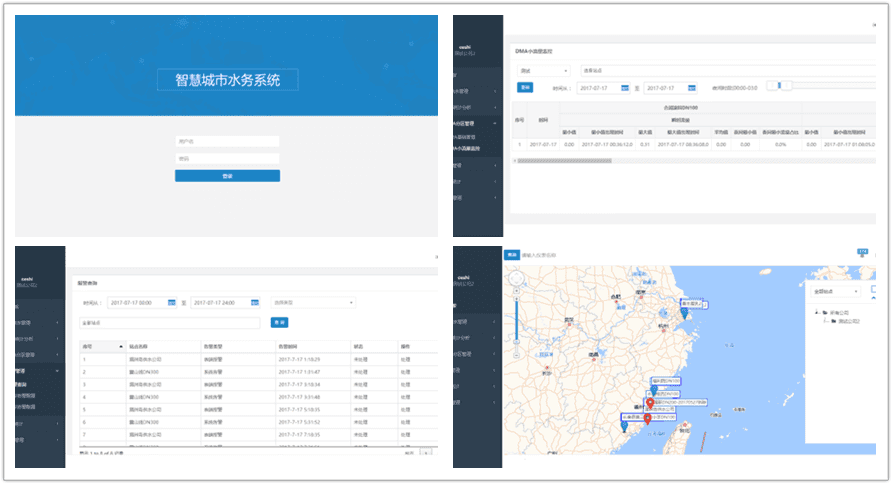
Task: Click the blue map pin near Shanghai
Action: [x=684, y=311]
